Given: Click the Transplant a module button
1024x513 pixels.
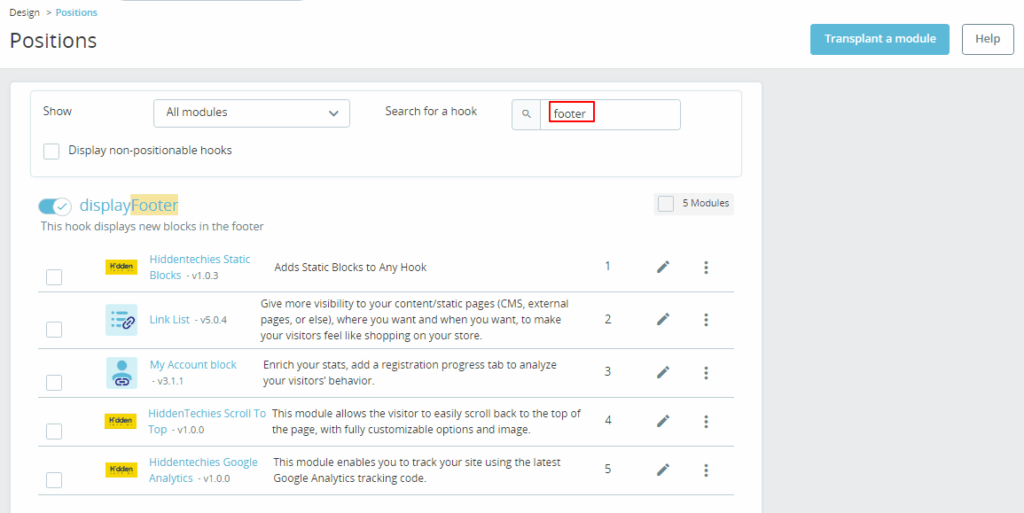Looking at the screenshot, I should click(x=879, y=39).
